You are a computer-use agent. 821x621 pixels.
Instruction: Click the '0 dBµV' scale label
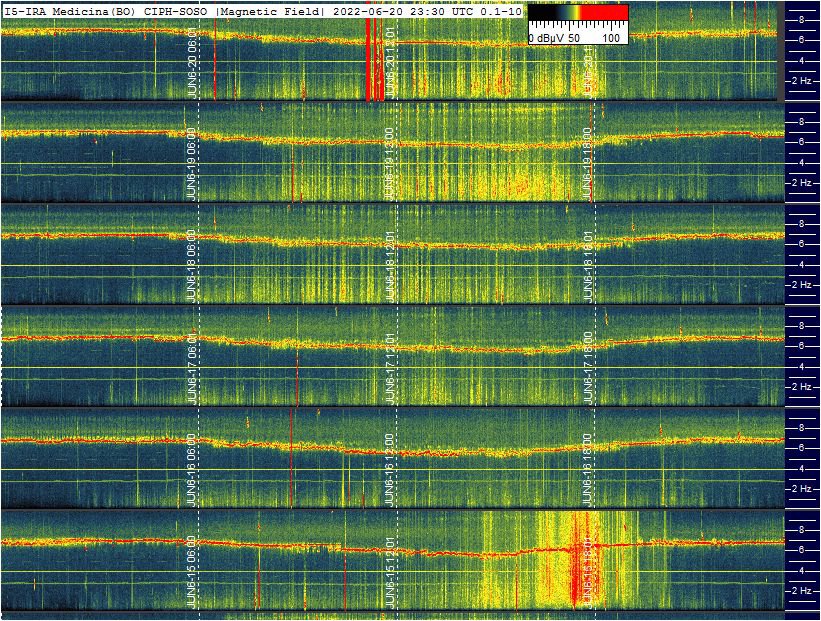point(547,37)
